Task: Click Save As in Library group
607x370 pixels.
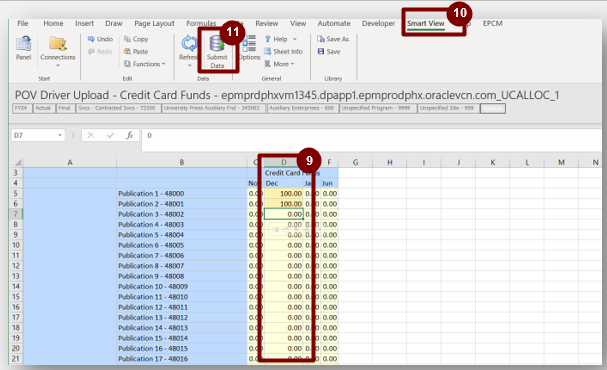Action: (x=333, y=39)
